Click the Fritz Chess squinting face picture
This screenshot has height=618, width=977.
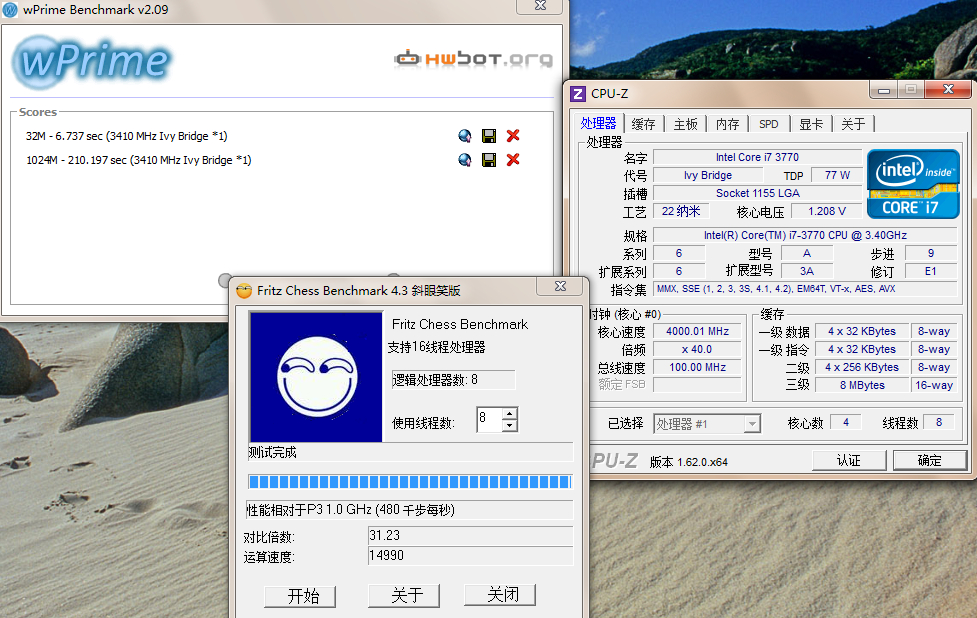[x=316, y=377]
